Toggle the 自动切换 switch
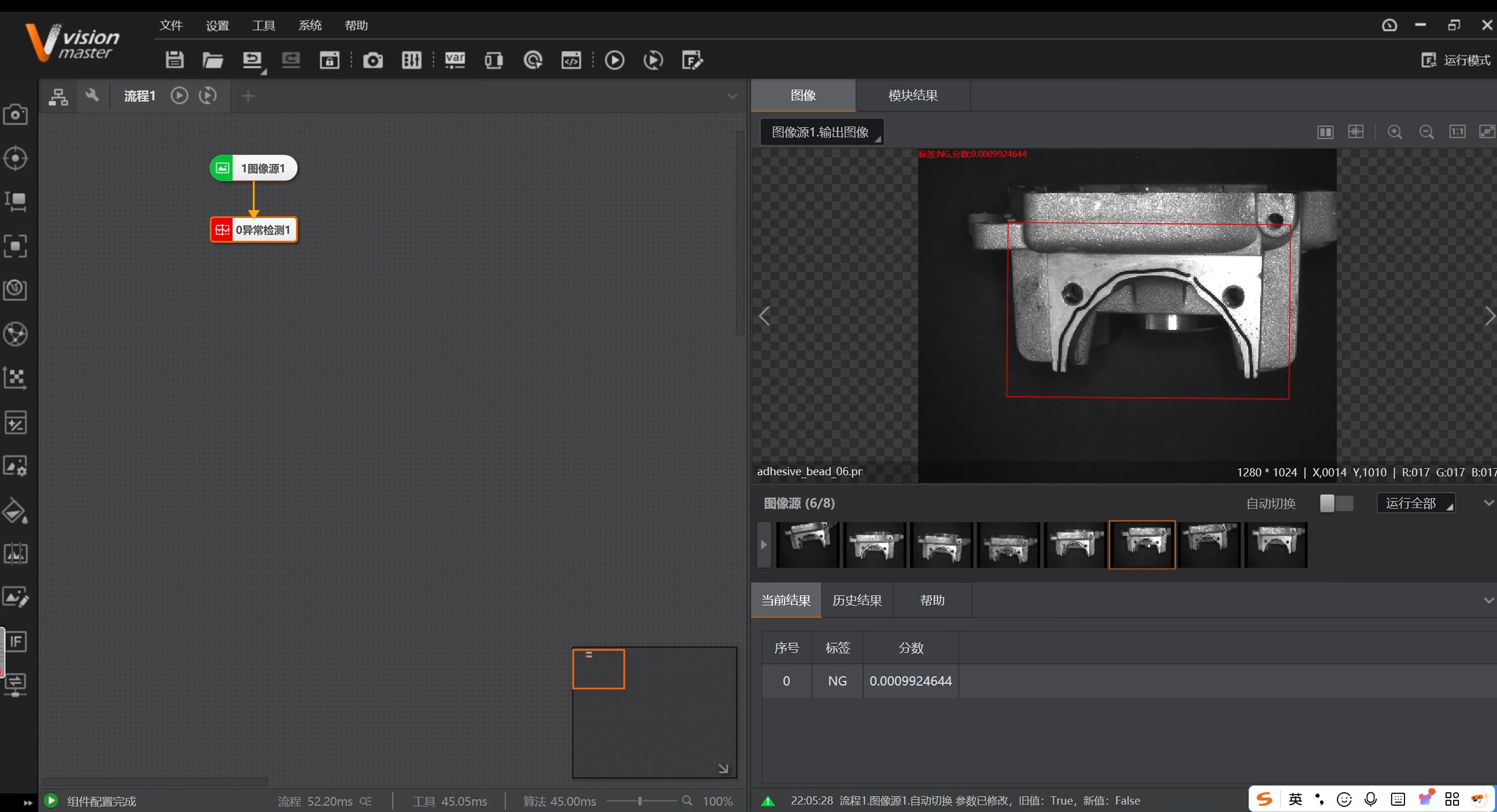This screenshot has height=812, width=1497. 1336,503
